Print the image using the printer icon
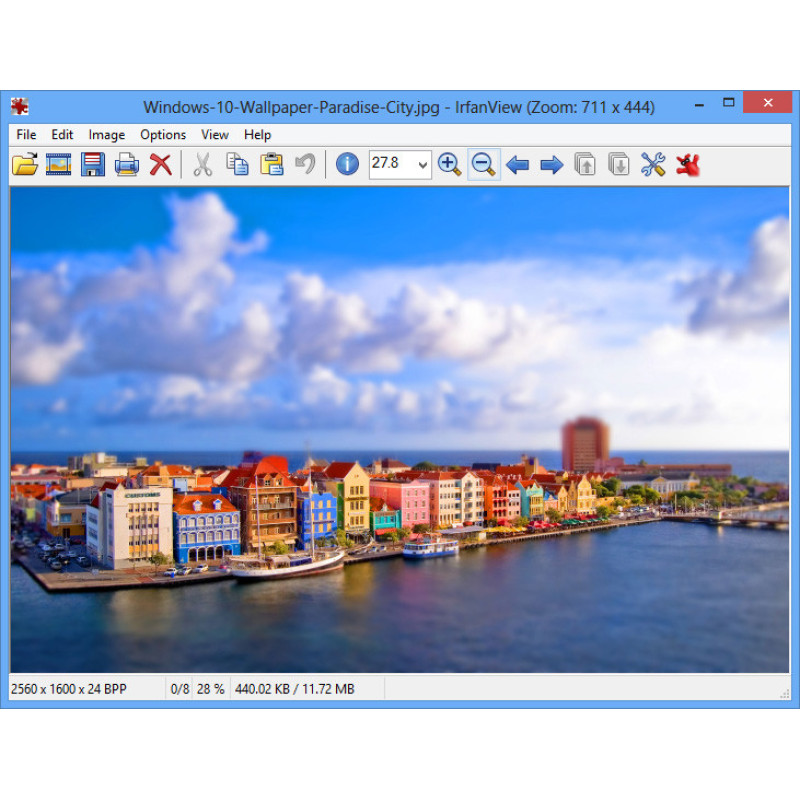 [x=127, y=165]
